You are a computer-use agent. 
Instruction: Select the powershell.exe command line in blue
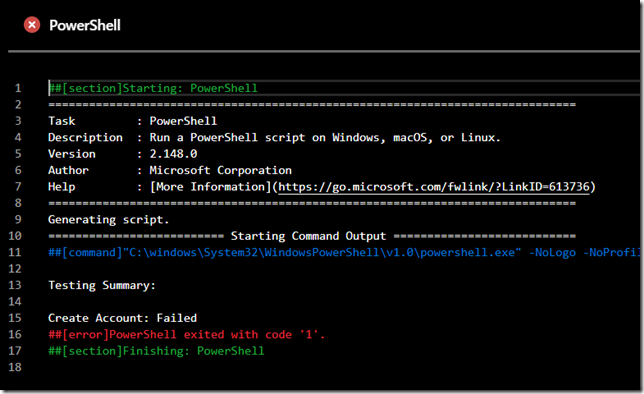(344, 252)
